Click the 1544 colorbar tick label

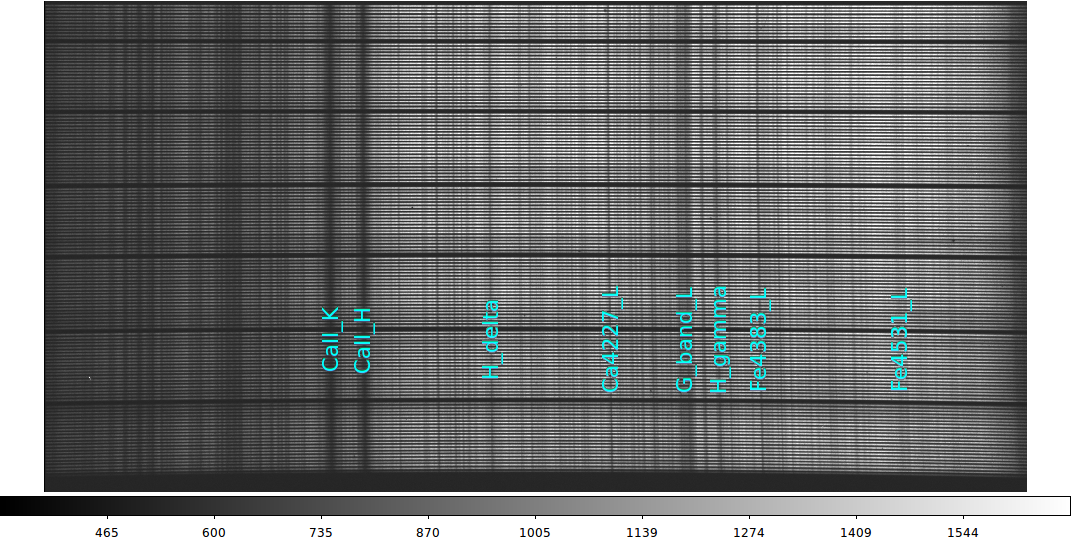(963, 533)
